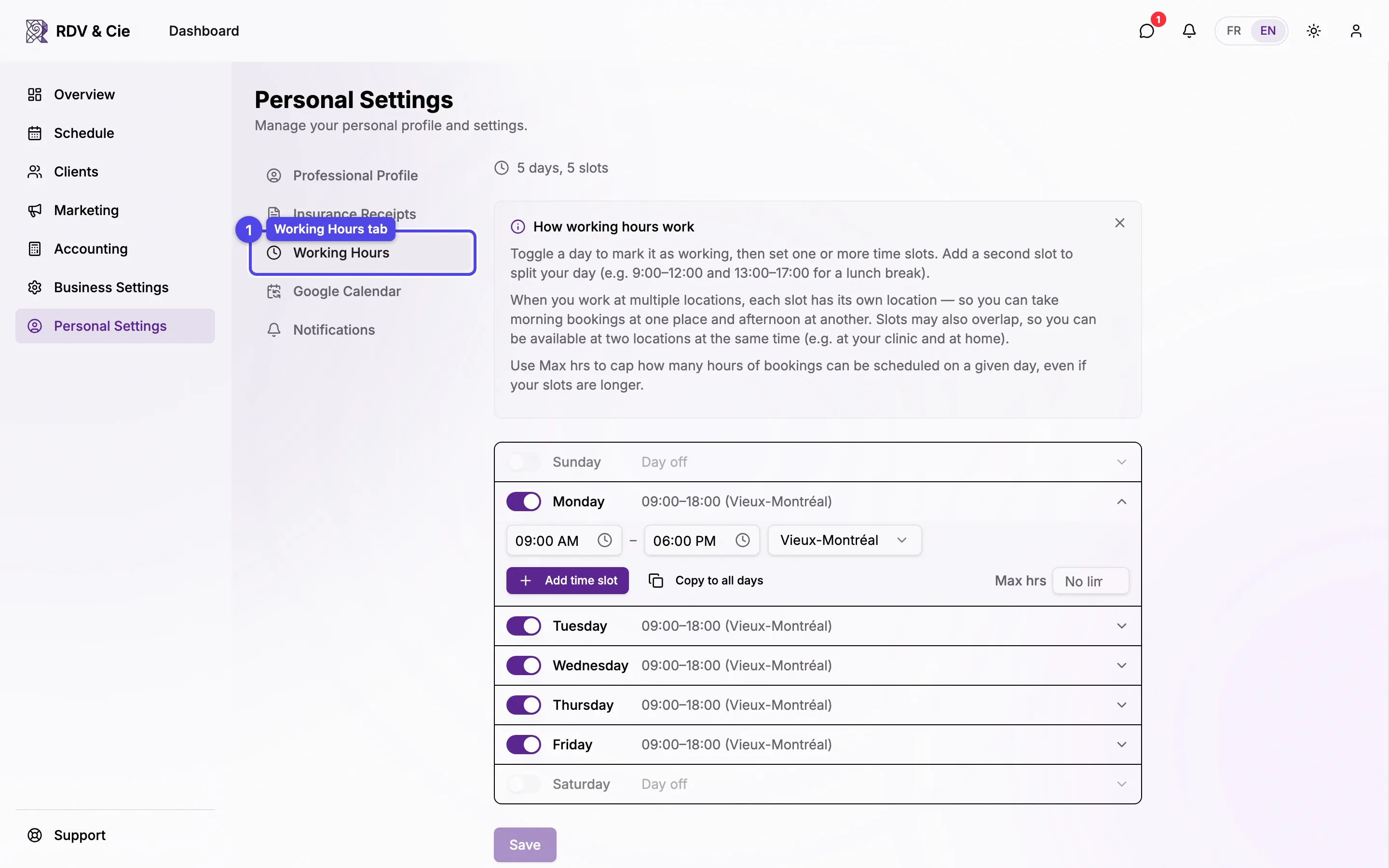Image resolution: width=1389 pixels, height=868 pixels.
Task: Go to Clients in the sidebar
Action: (x=115, y=172)
